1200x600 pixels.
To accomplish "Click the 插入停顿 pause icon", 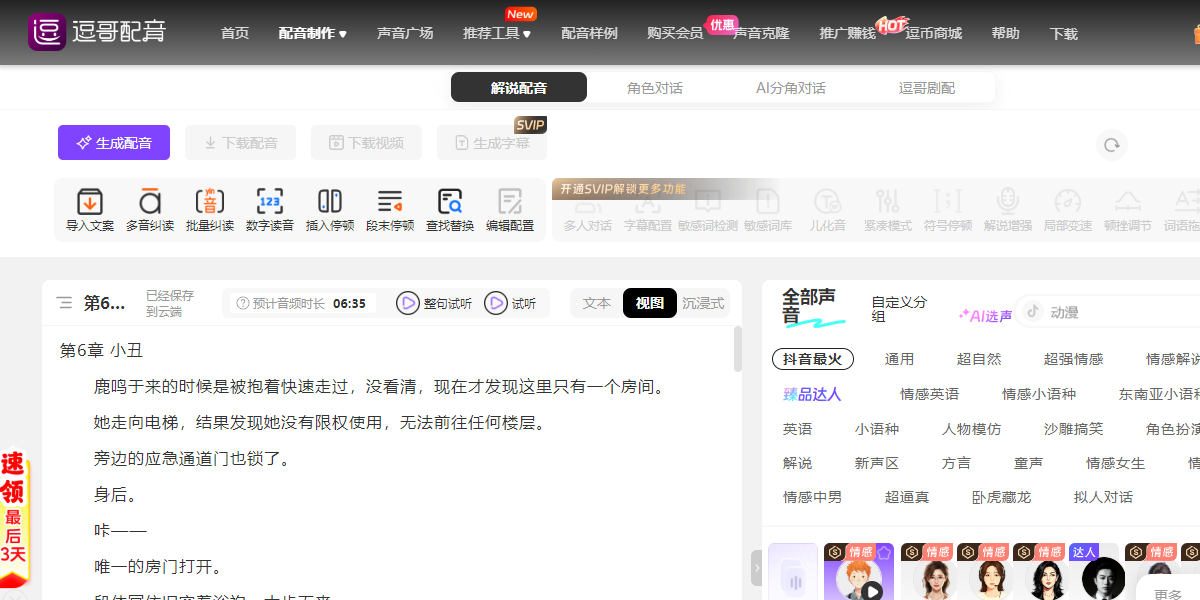I will pyautogui.click(x=330, y=201).
